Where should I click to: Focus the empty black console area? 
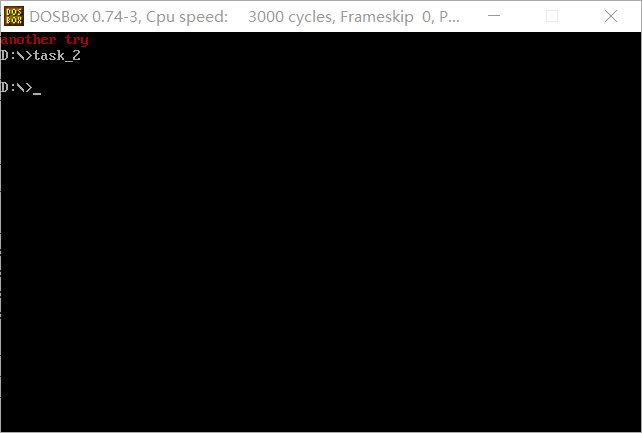point(321,262)
